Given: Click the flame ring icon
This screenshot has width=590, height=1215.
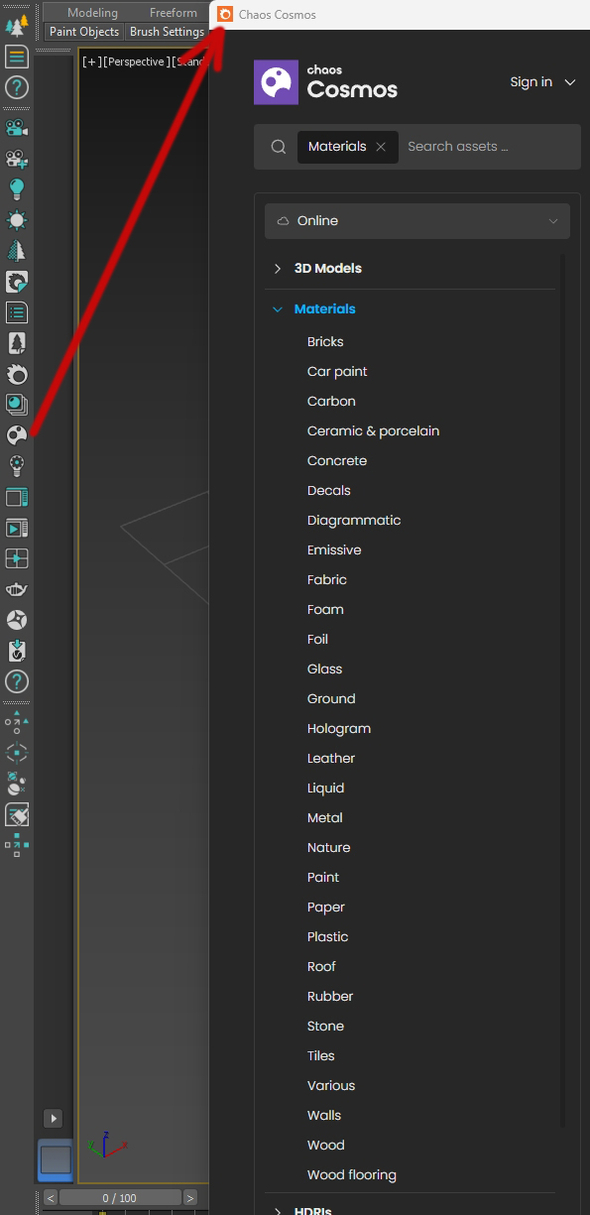Looking at the screenshot, I should [x=17, y=374].
